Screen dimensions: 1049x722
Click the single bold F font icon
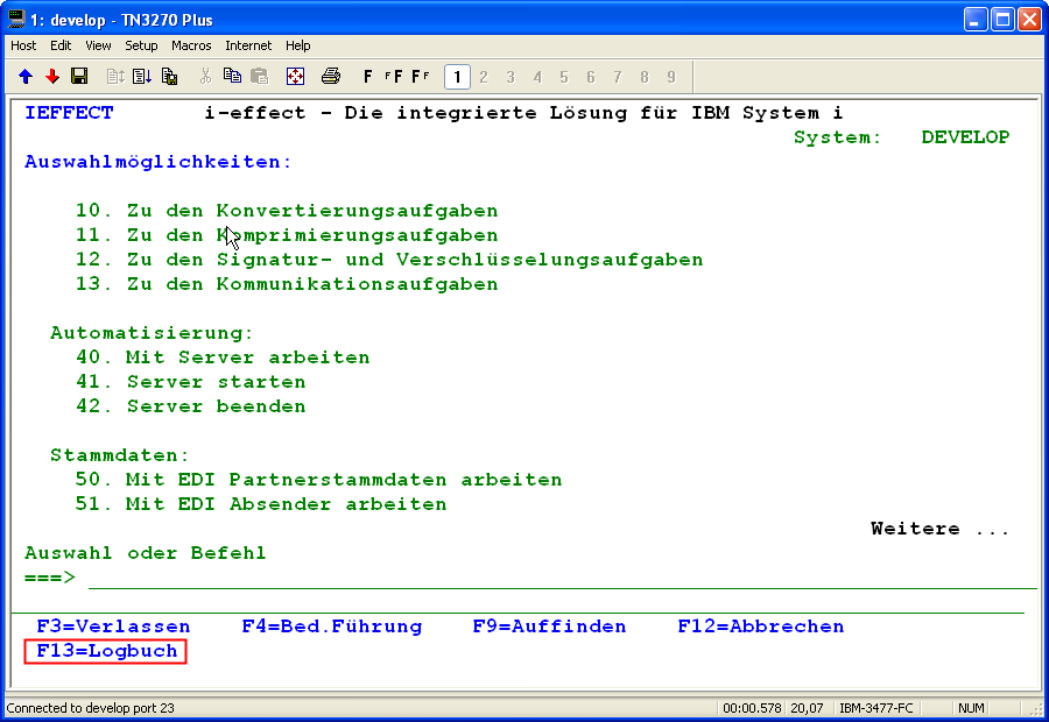click(x=368, y=77)
